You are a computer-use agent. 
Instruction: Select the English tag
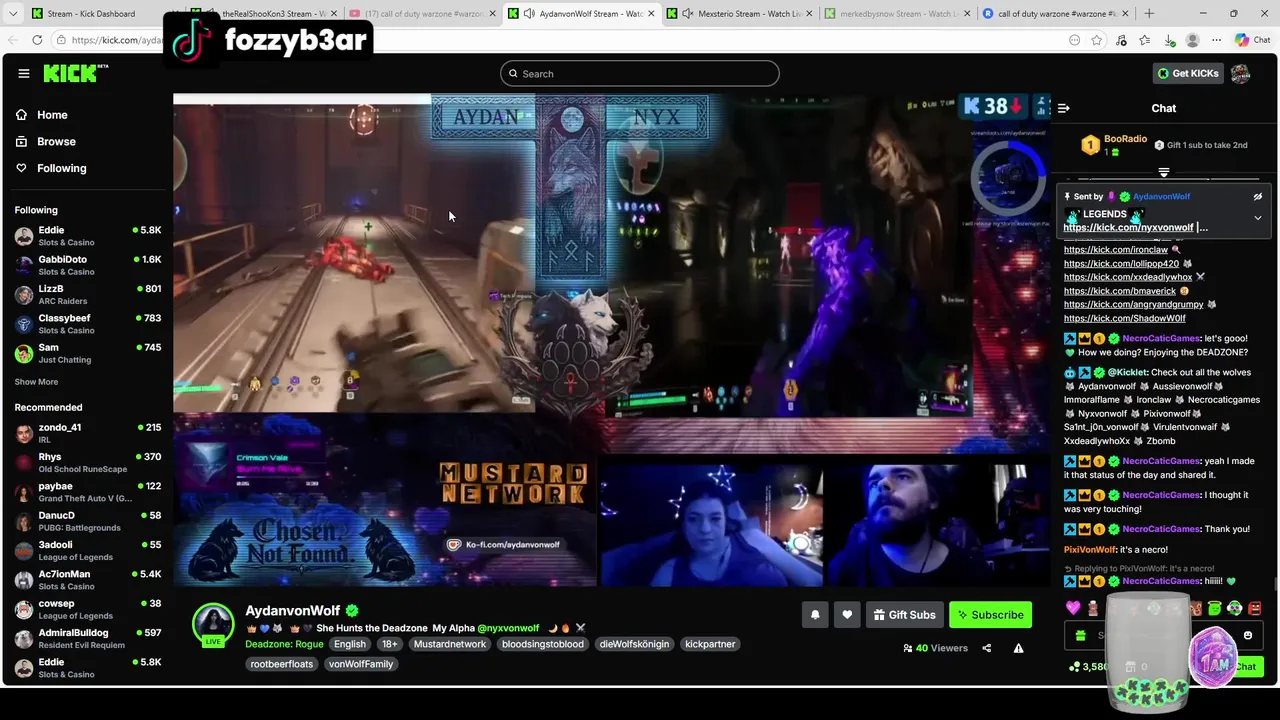click(x=350, y=644)
